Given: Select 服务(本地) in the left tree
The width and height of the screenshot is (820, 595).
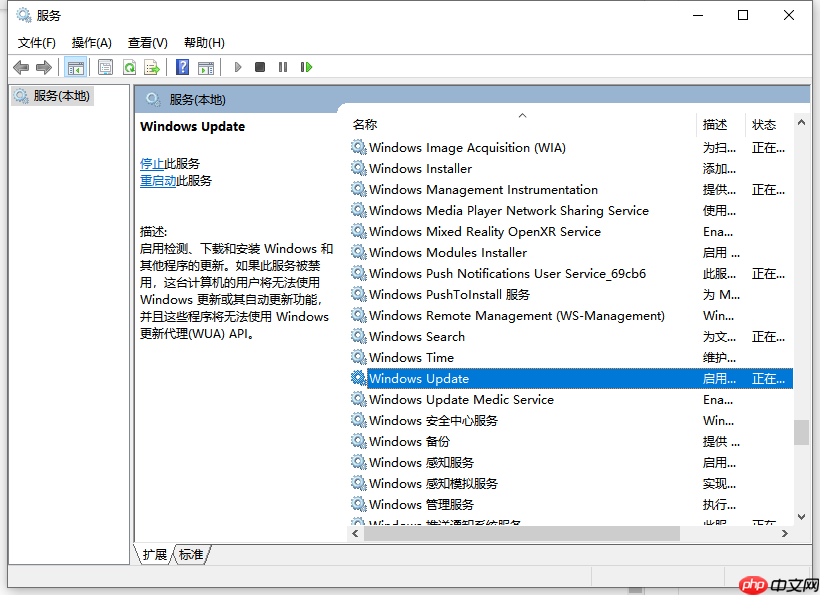Looking at the screenshot, I should [52, 96].
